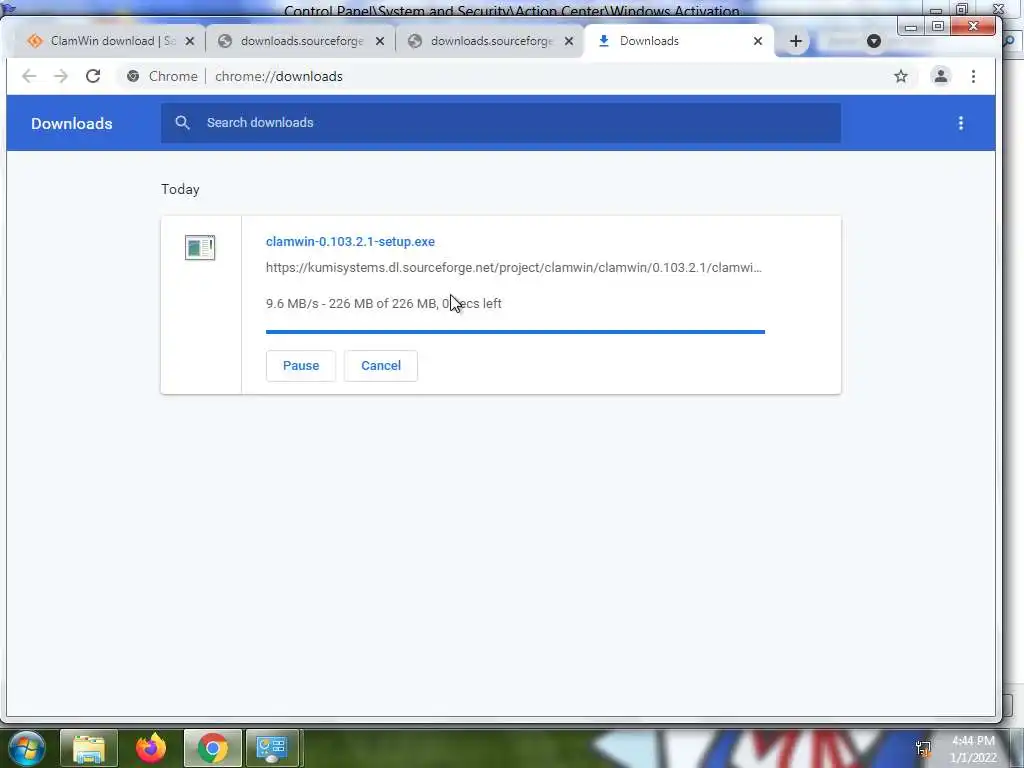Switch to the first downloads.sourceforge tab
This screenshot has width=1024, height=768.
point(300,41)
